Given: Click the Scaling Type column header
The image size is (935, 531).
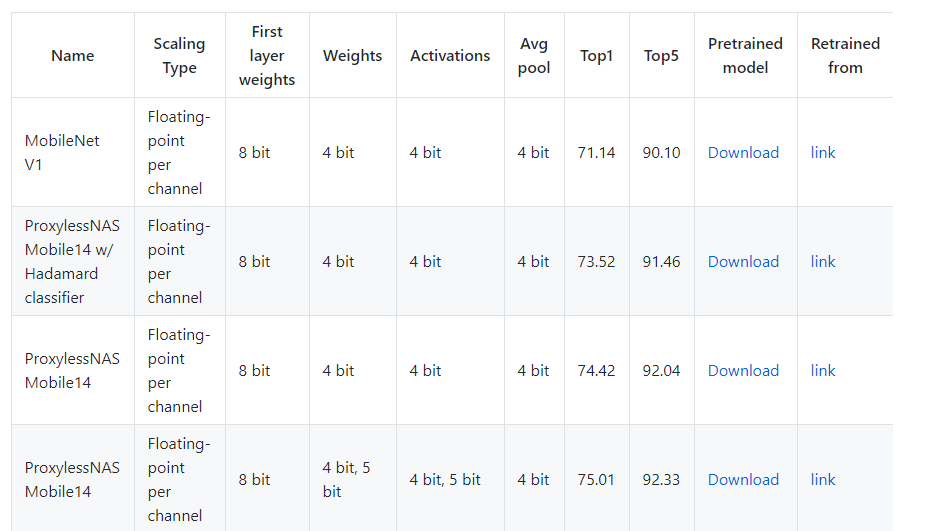Looking at the screenshot, I should (179, 55).
